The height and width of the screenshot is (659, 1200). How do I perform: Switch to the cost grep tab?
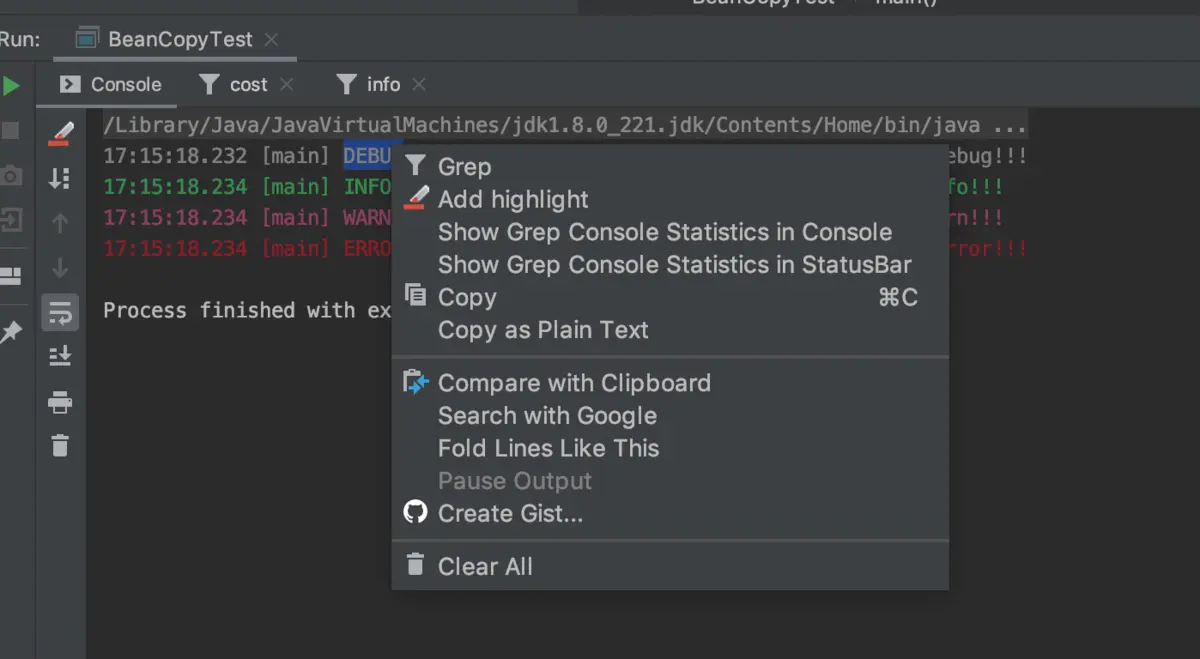tap(248, 85)
